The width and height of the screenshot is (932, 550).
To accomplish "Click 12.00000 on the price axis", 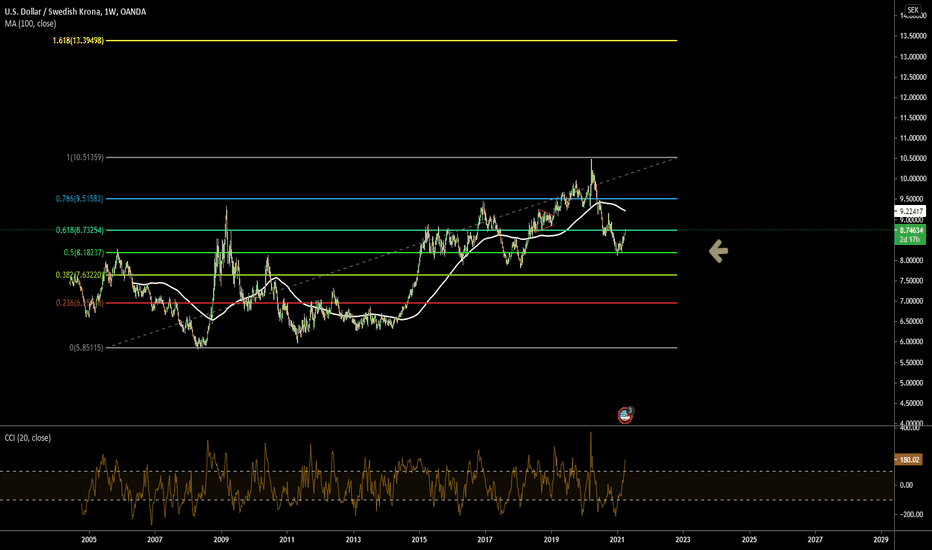I will click(x=913, y=98).
